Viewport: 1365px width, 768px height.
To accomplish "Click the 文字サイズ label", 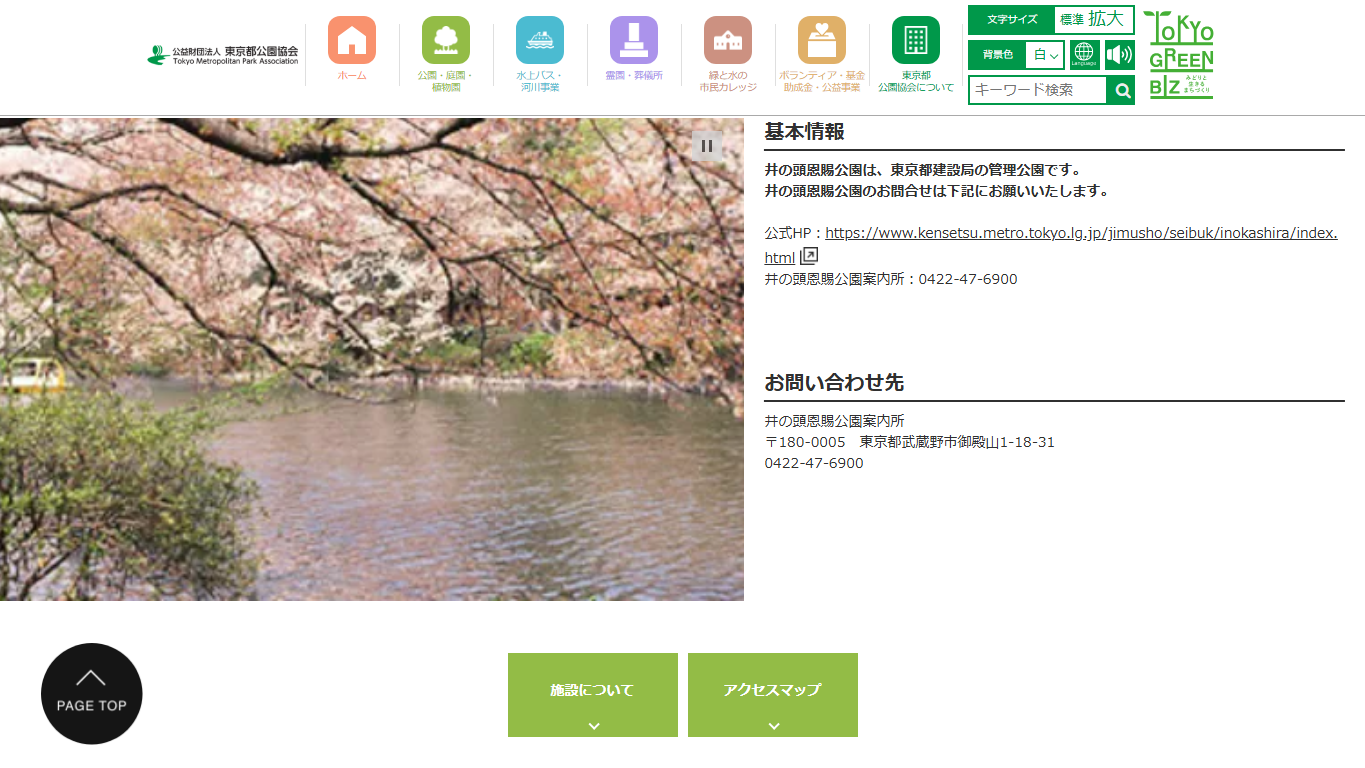I will 1010,20.
